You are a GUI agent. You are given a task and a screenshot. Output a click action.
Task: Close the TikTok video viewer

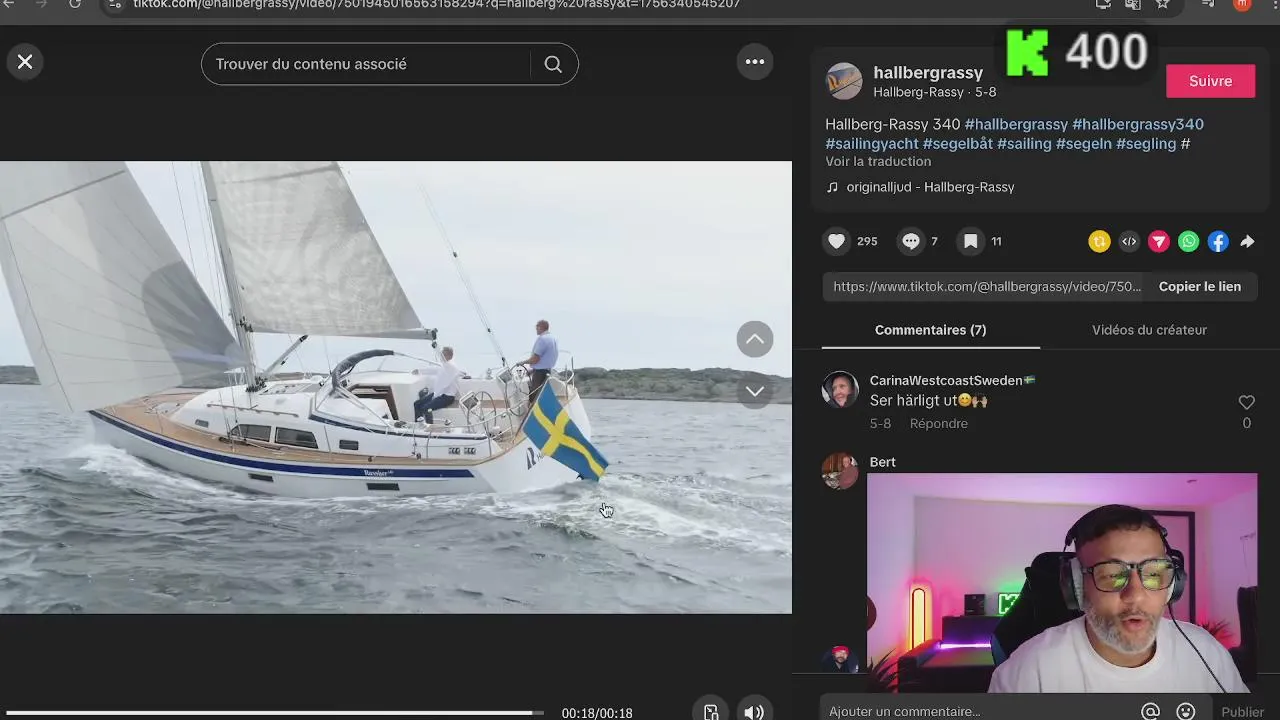pyautogui.click(x=25, y=62)
